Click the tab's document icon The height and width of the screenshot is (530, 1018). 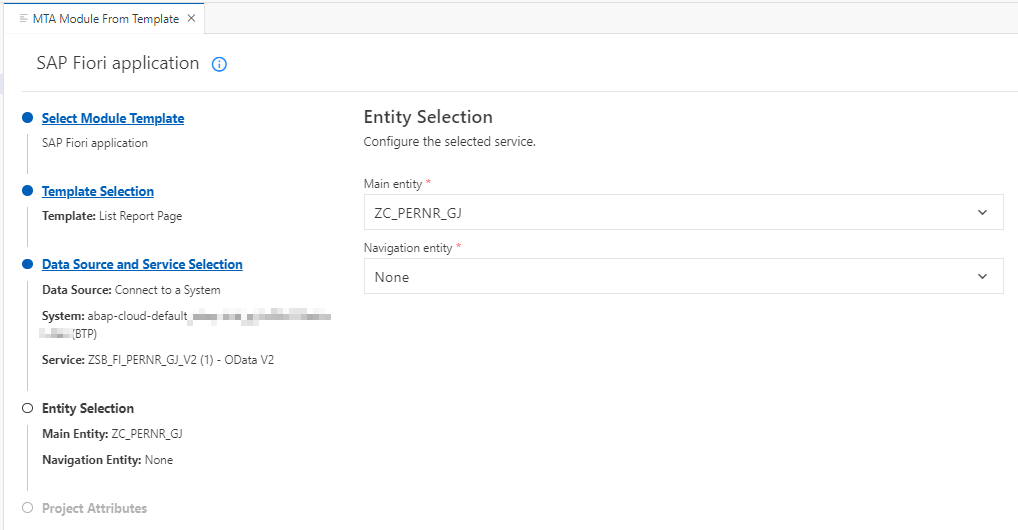[x=23, y=19]
